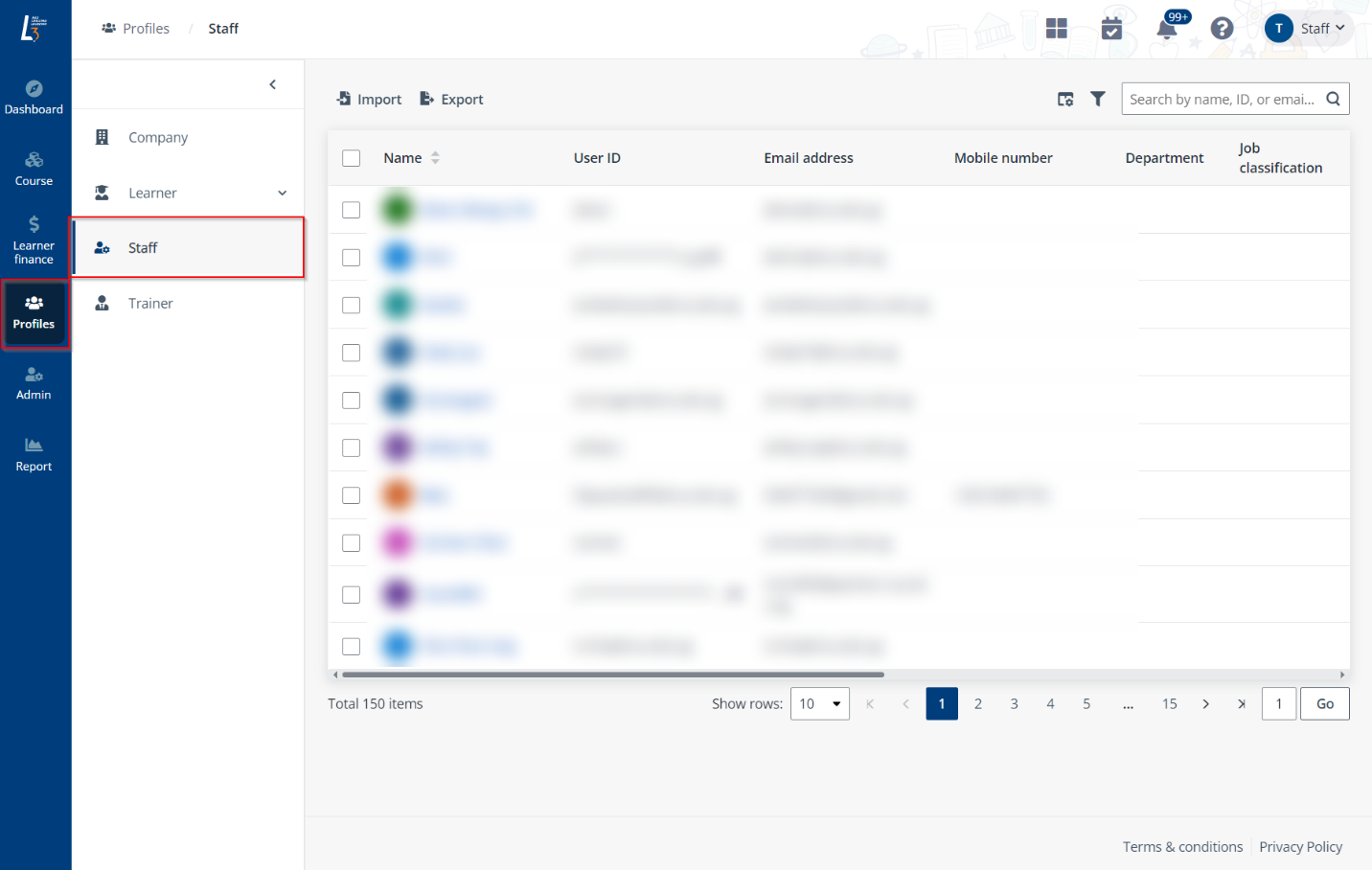
Task: Select Company in the profiles menu
Action: 158,138
